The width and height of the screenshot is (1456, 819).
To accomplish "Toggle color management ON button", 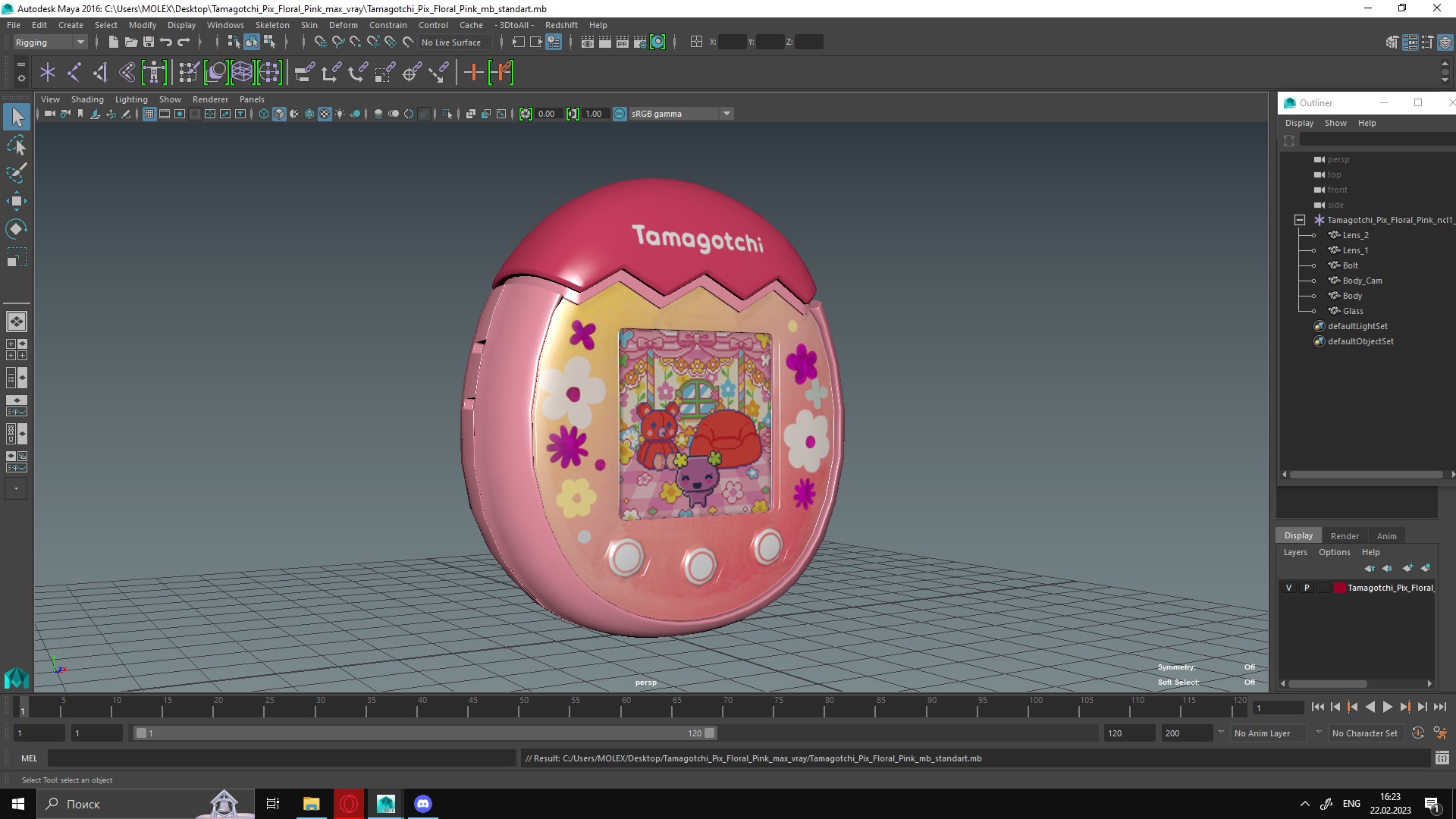I will [620, 114].
